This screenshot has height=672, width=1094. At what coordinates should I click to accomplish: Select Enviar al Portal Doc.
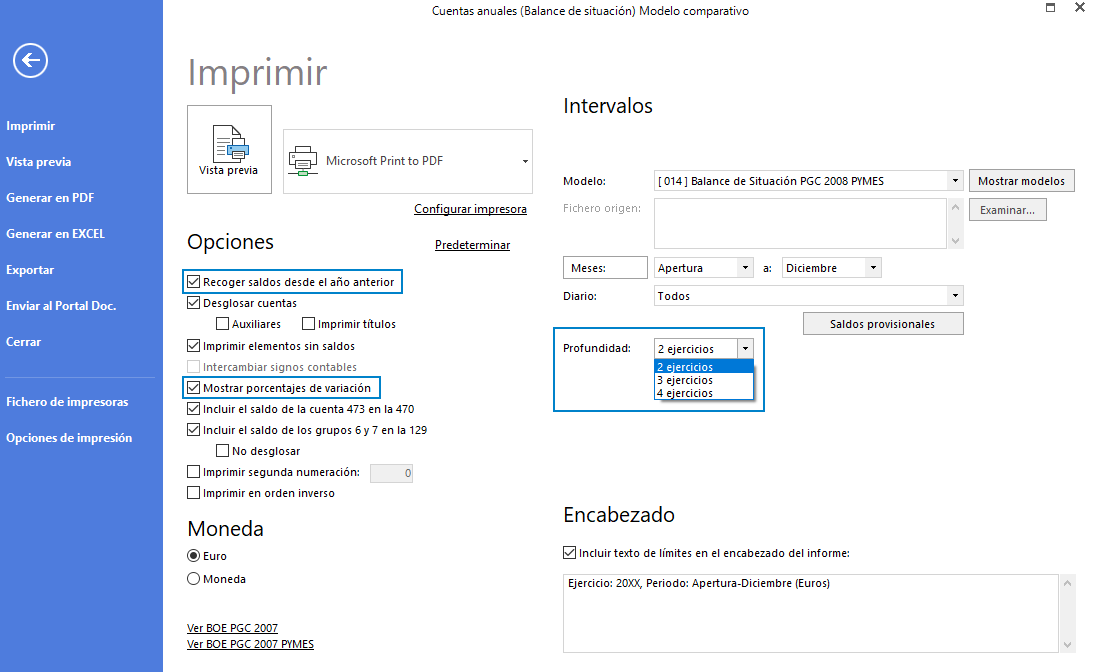(61, 306)
